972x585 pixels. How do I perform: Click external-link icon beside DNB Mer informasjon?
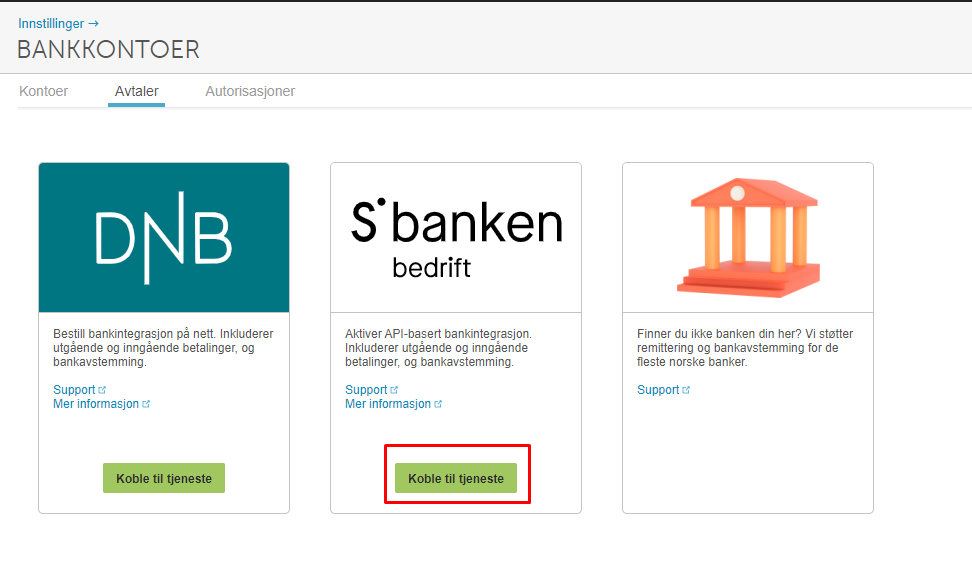click(146, 404)
